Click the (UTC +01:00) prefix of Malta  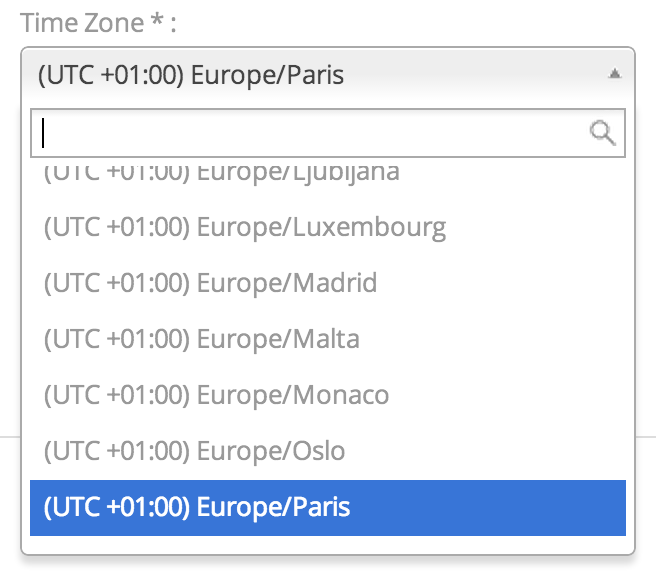click(x=117, y=339)
